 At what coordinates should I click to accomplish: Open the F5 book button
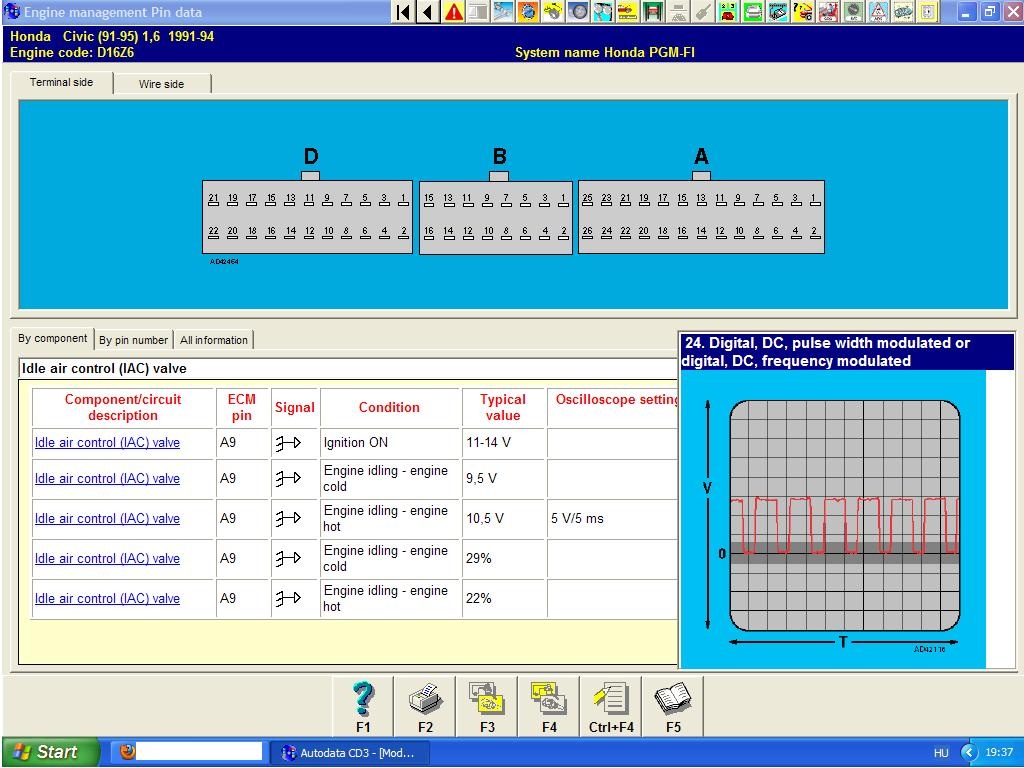click(x=673, y=707)
